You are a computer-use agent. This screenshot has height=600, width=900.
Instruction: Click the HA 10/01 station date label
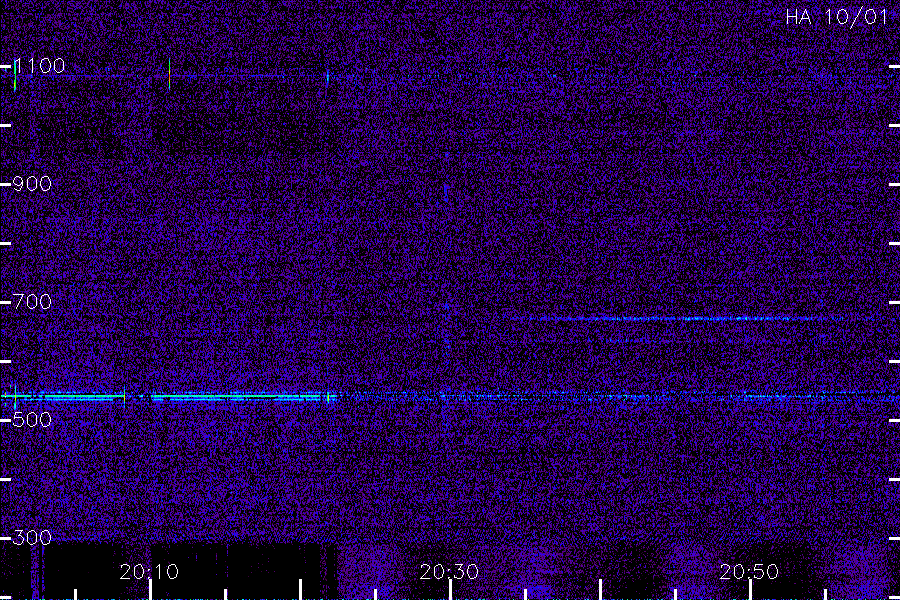click(837, 17)
